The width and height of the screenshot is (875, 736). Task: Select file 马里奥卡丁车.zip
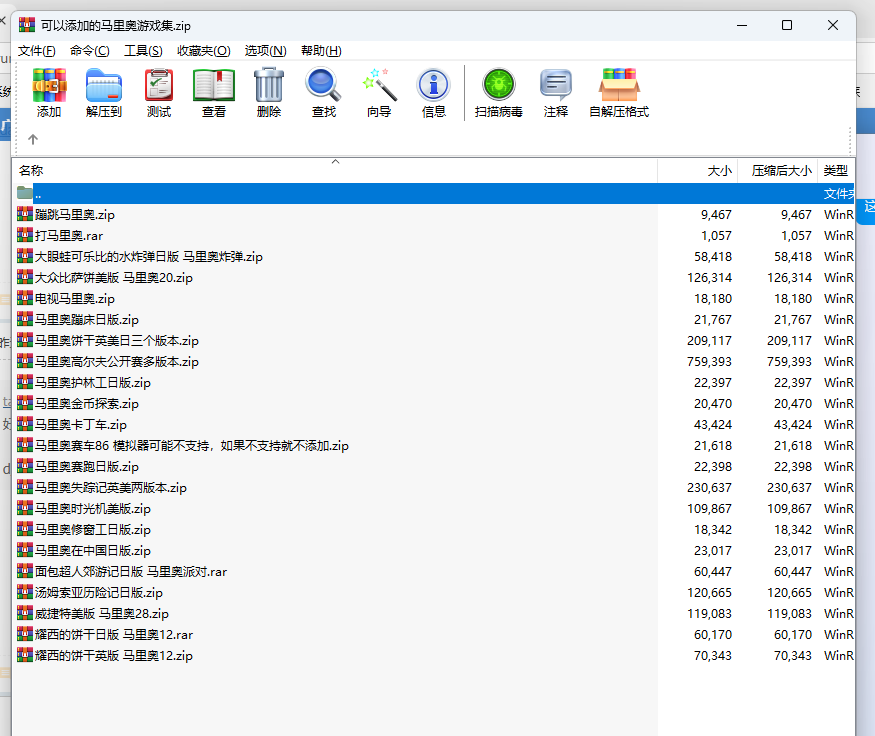pos(81,425)
